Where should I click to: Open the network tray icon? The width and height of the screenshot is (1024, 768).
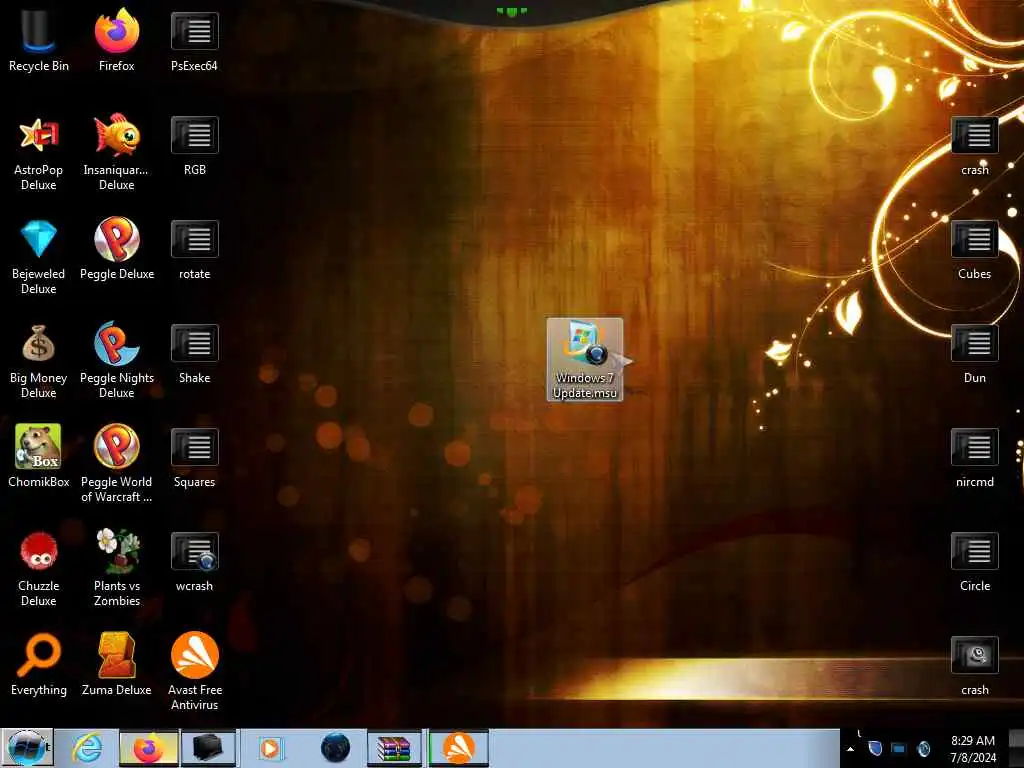point(899,748)
